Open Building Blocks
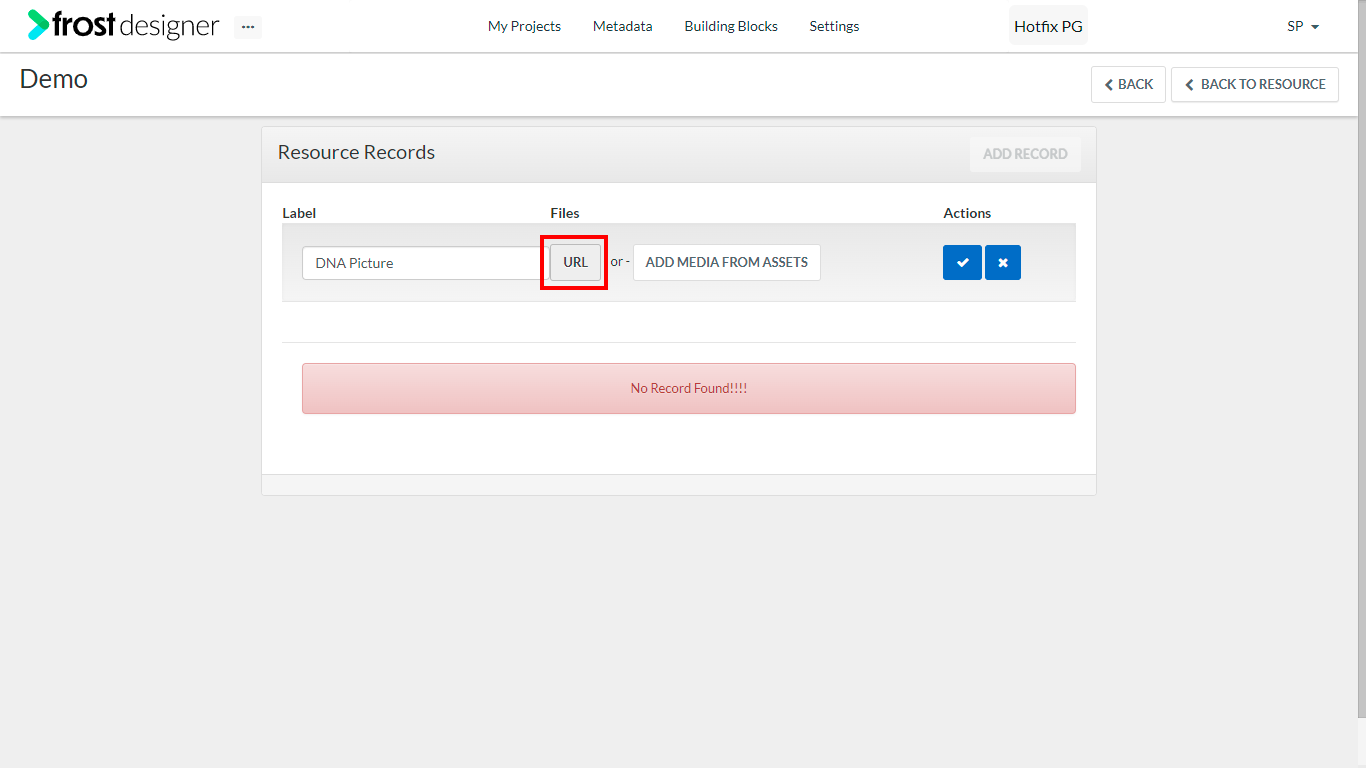 point(731,26)
